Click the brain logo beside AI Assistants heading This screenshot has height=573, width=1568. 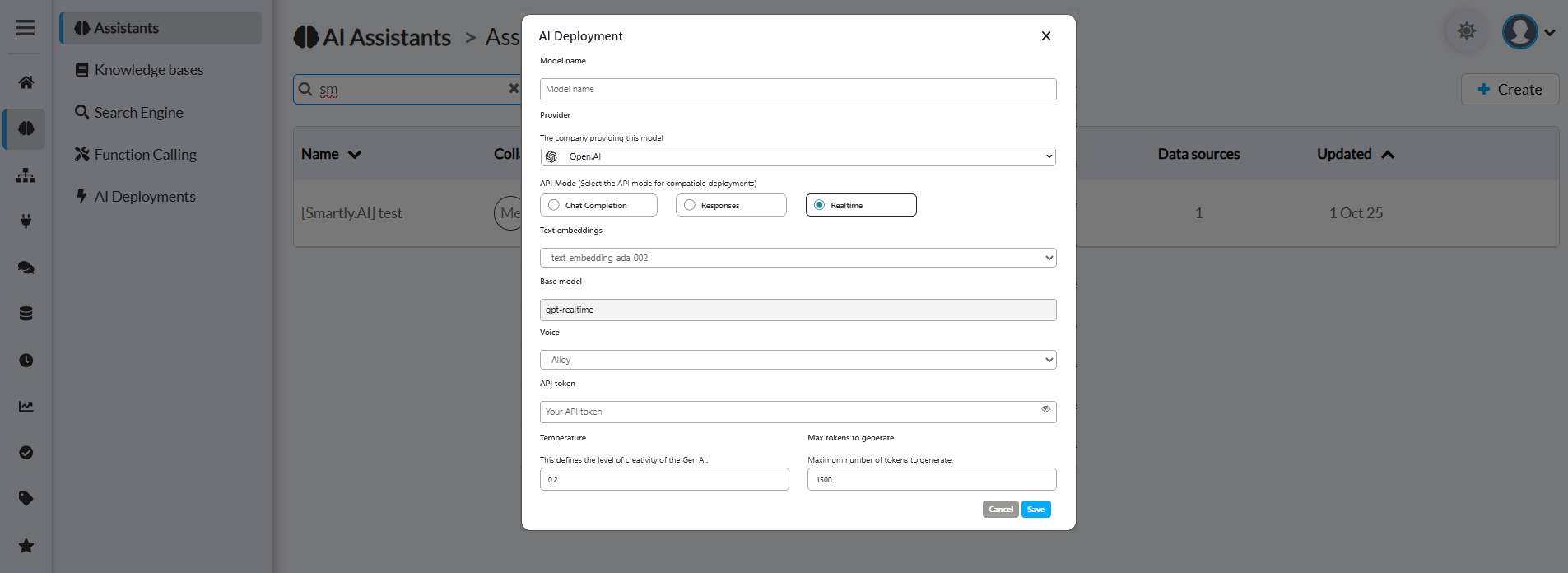[306, 37]
